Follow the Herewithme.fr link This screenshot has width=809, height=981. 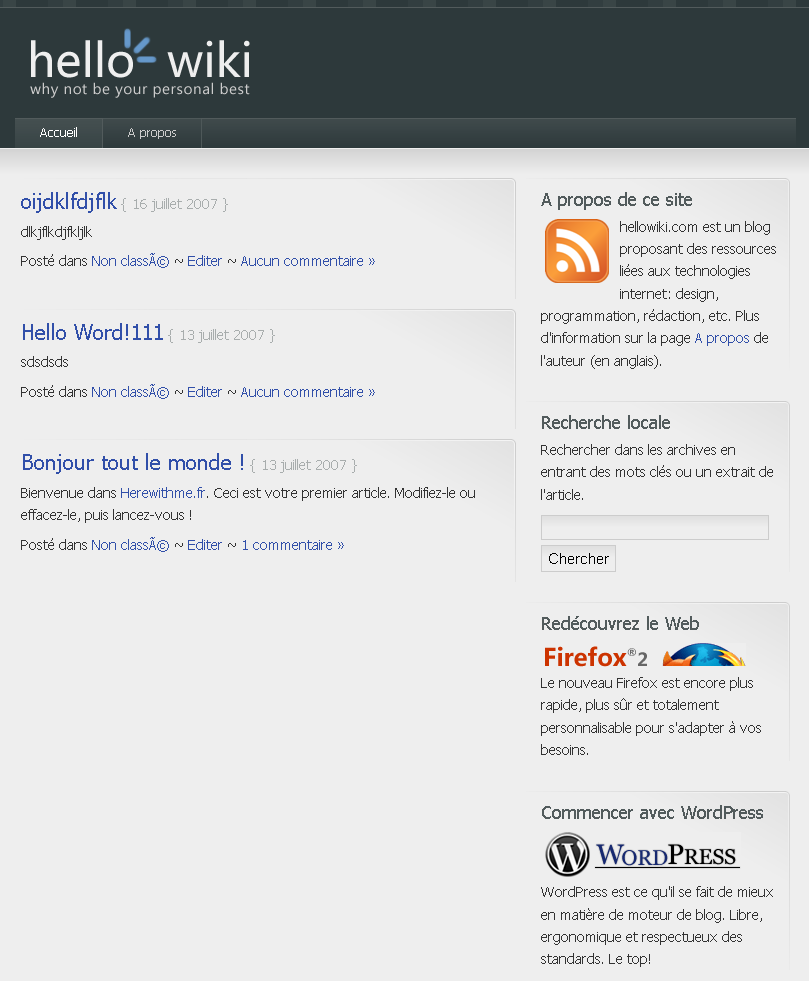pos(162,493)
